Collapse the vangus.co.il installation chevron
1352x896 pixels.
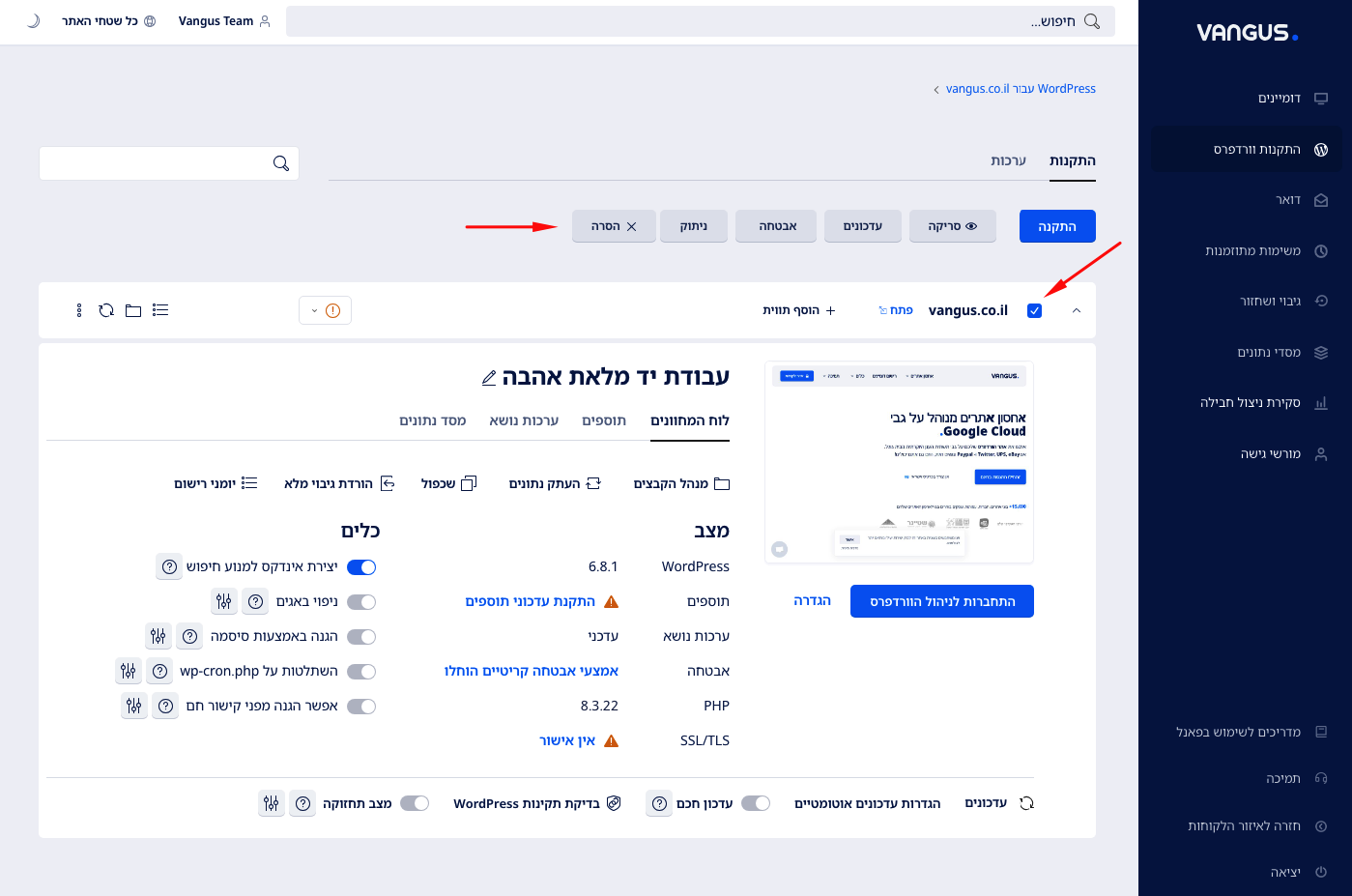pos(1077,310)
